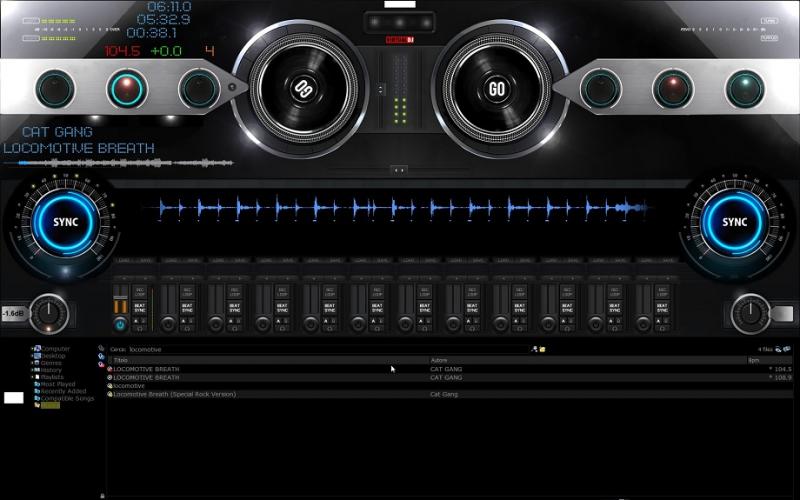The width and height of the screenshot is (800, 500).
Task: Enable BEAT SYNC on first sampler slot
Action: [140, 308]
